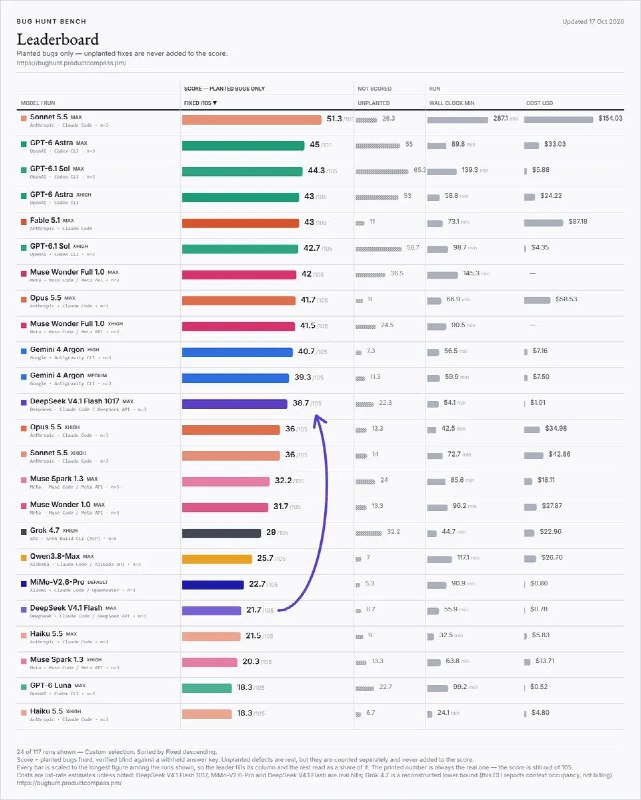Screen dimensions: 641x800
Task: Click the 24 of 117 runs shown footnote
Action: (x=116, y=752)
